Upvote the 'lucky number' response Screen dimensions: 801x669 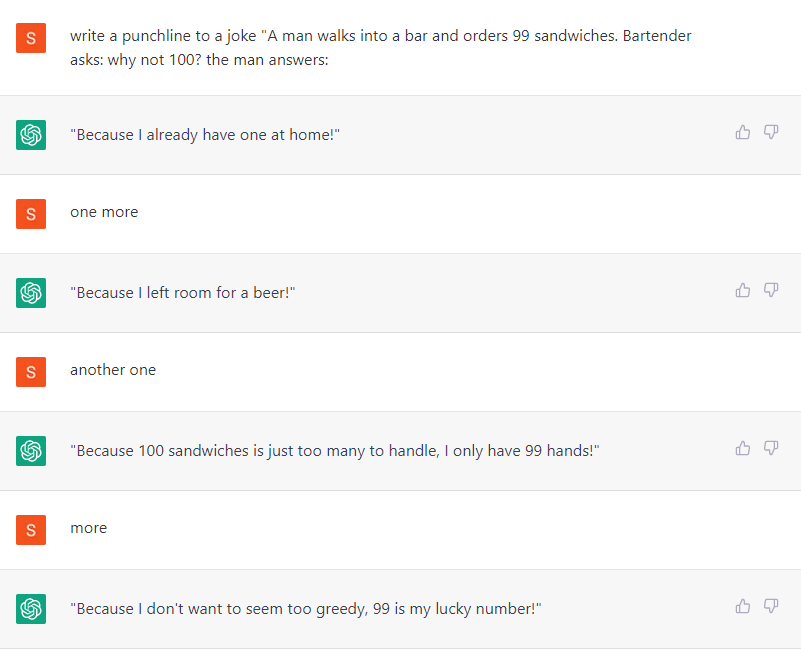[x=742, y=606]
